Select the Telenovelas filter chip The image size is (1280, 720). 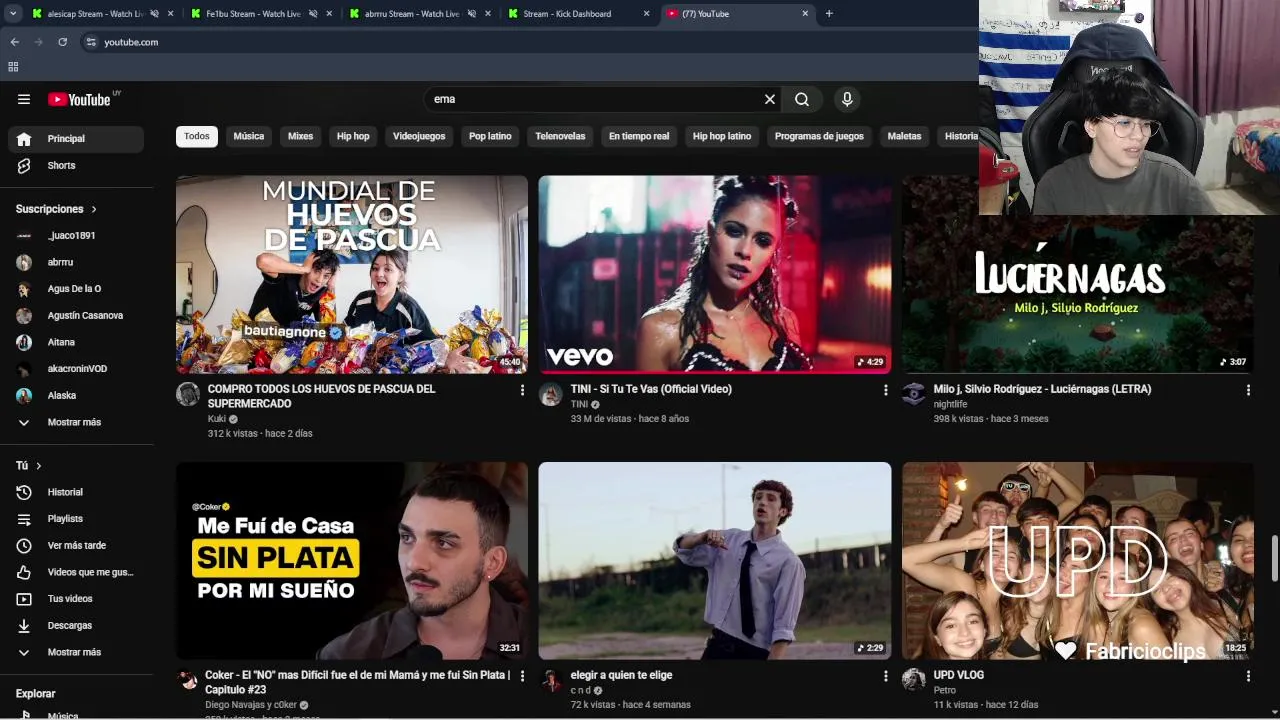click(560, 136)
